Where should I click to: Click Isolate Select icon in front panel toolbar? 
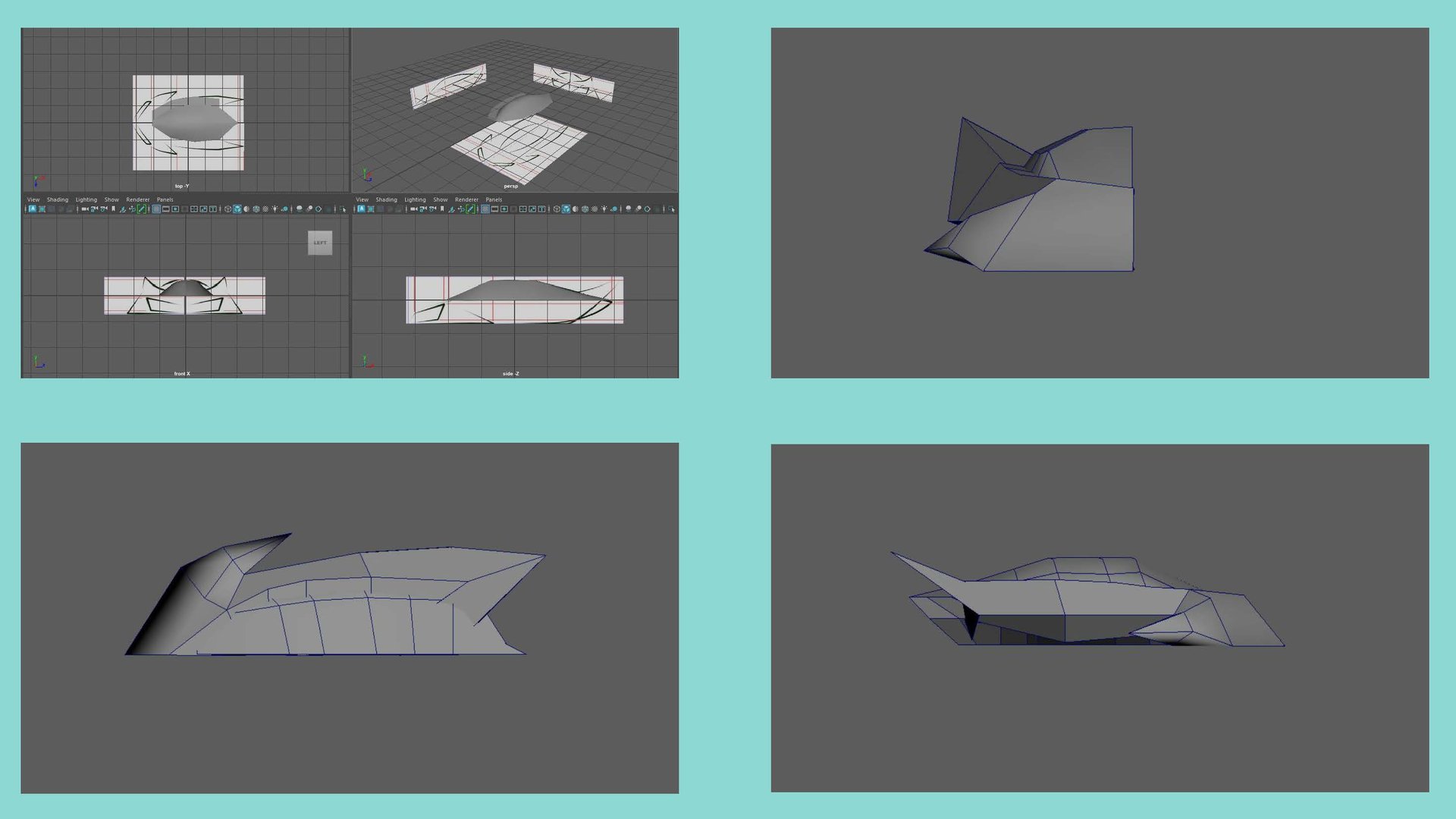click(x=343, y=209)
